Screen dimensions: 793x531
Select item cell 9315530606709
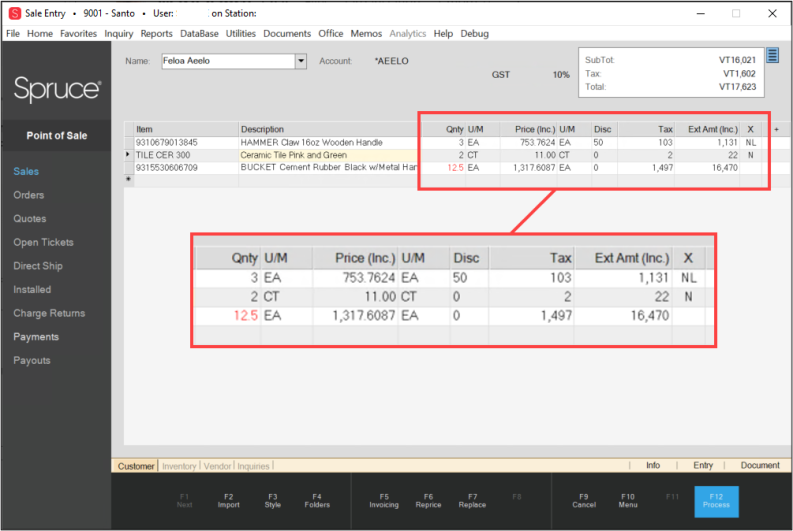(x=186, y=167)
